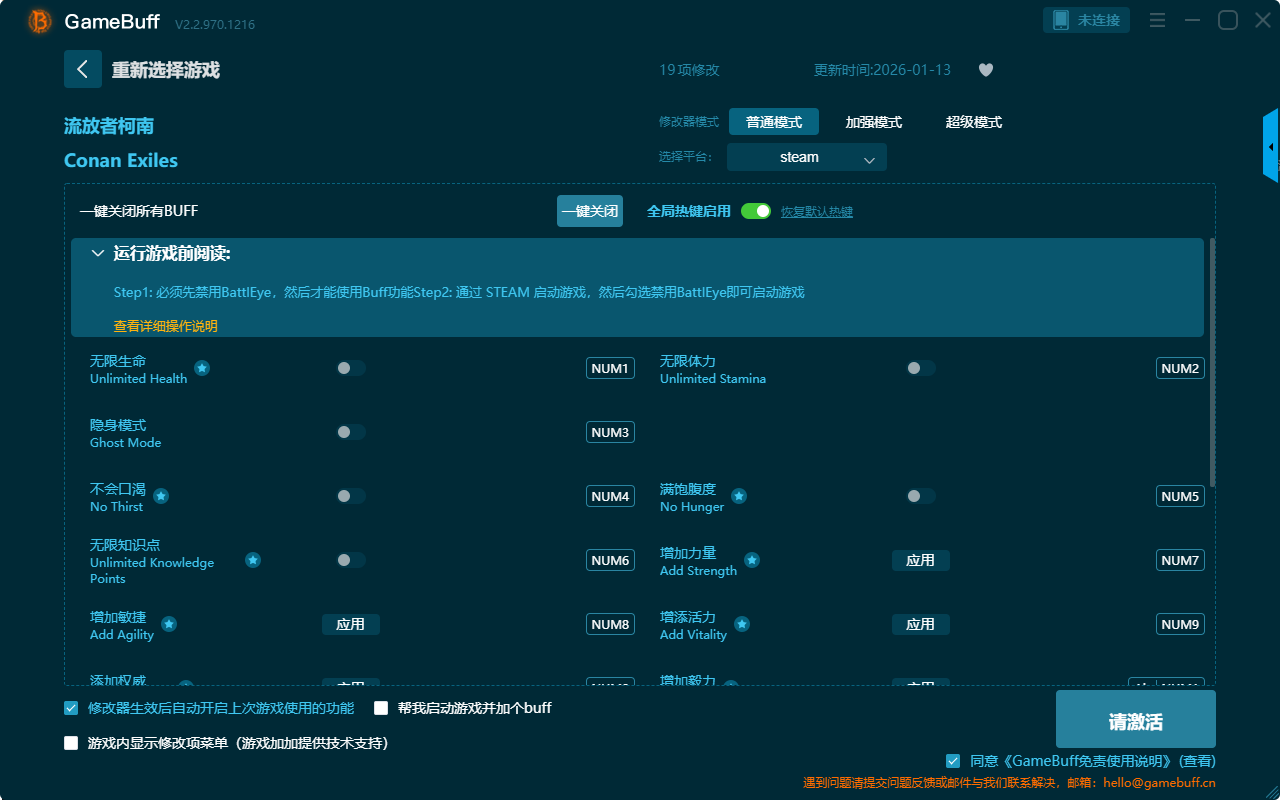Click the back arrow to reselect game
Image resolution: width=1280 pixels, height=800 pixels.
83,69
